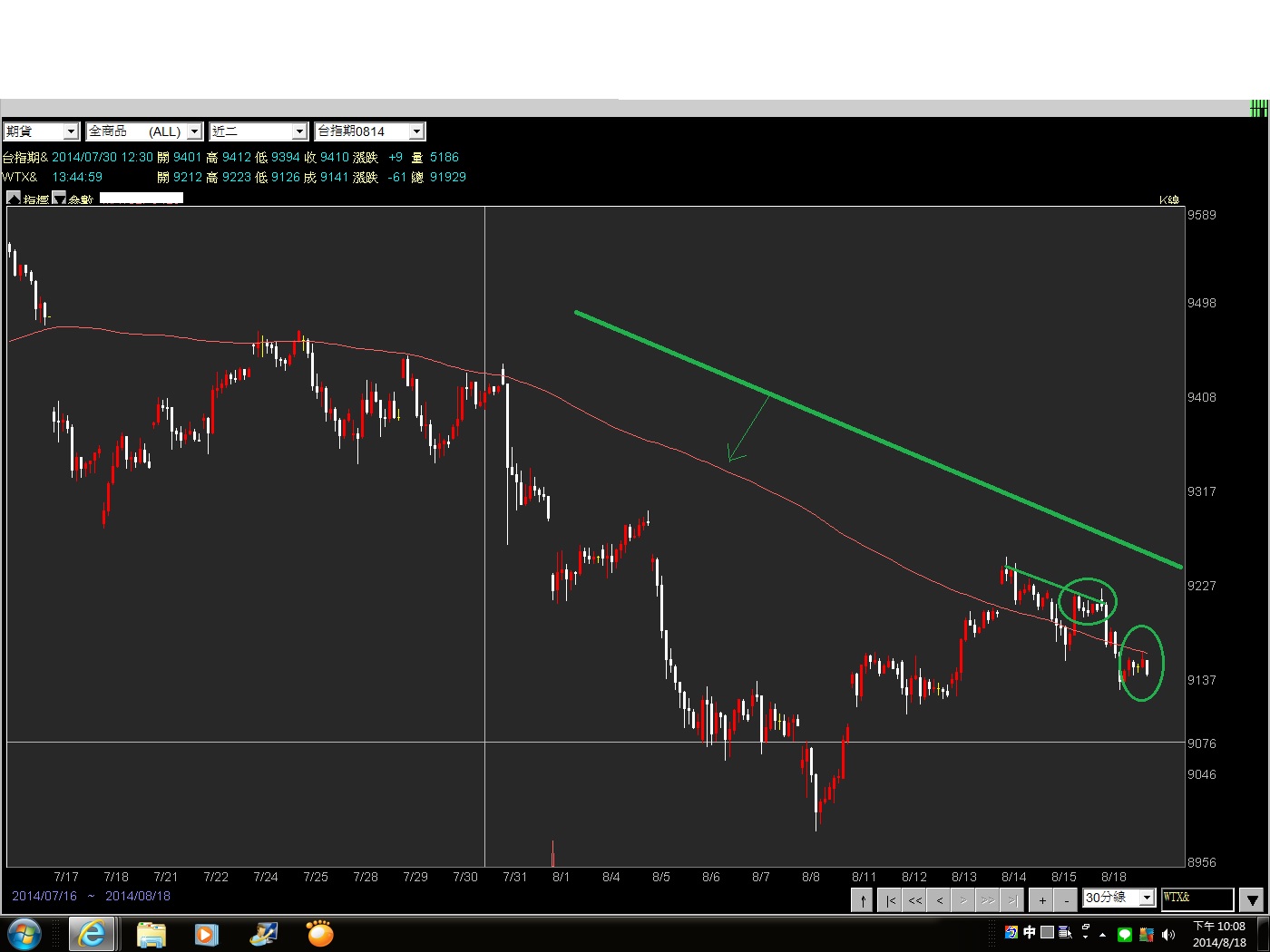Click the K線 label above price axis

click(1169, 199)
